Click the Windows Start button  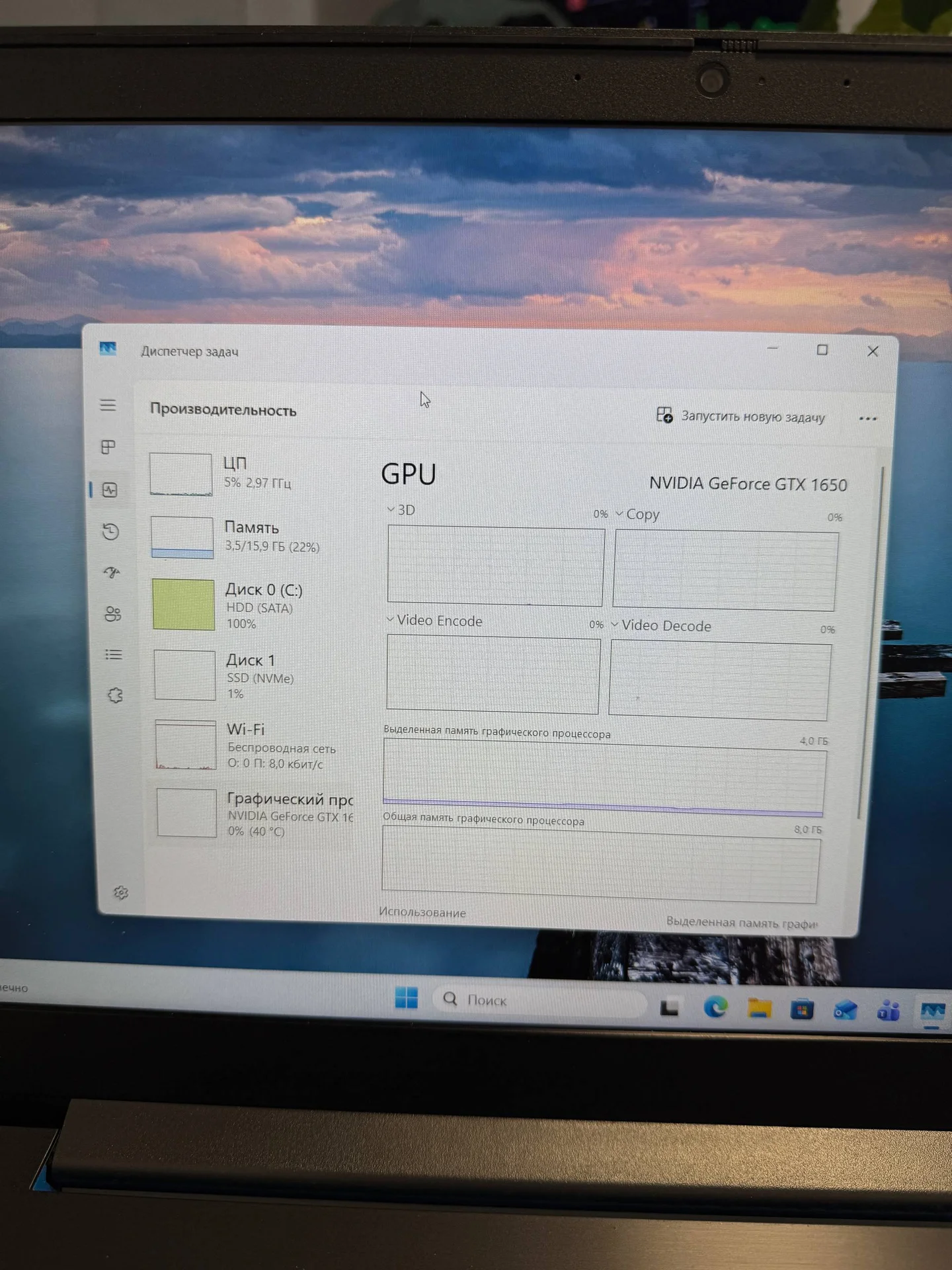tap(406, 997)
